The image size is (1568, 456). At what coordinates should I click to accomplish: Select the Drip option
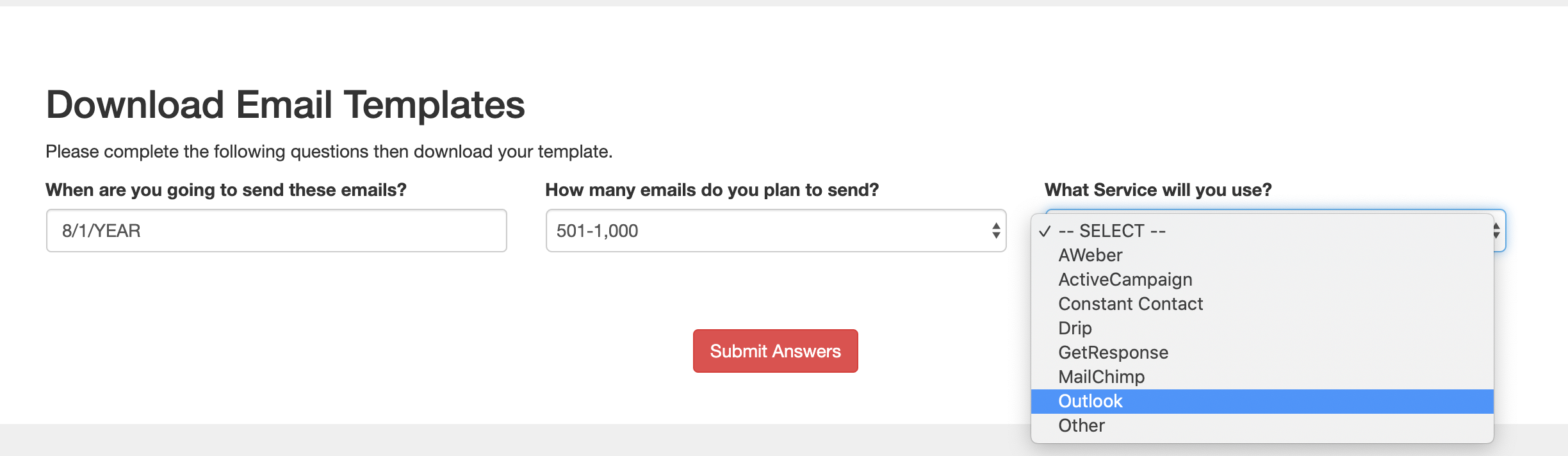[1075, 328]
